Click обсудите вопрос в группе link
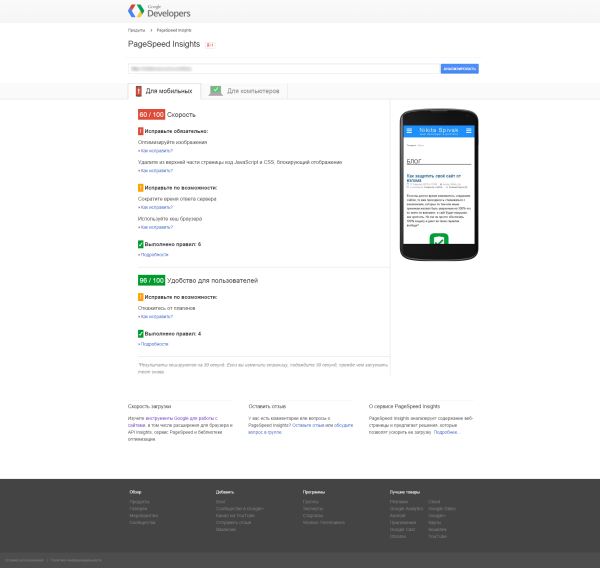Viewport: 600px width, 568px height. click(300, 429)
